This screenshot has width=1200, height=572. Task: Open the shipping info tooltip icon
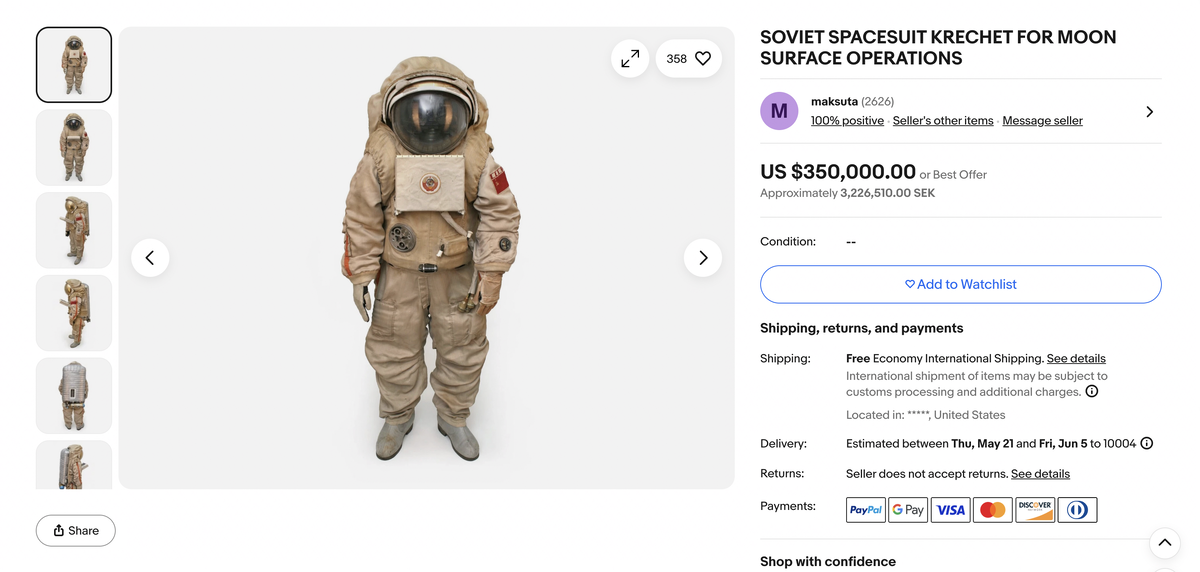point(1092,391)
